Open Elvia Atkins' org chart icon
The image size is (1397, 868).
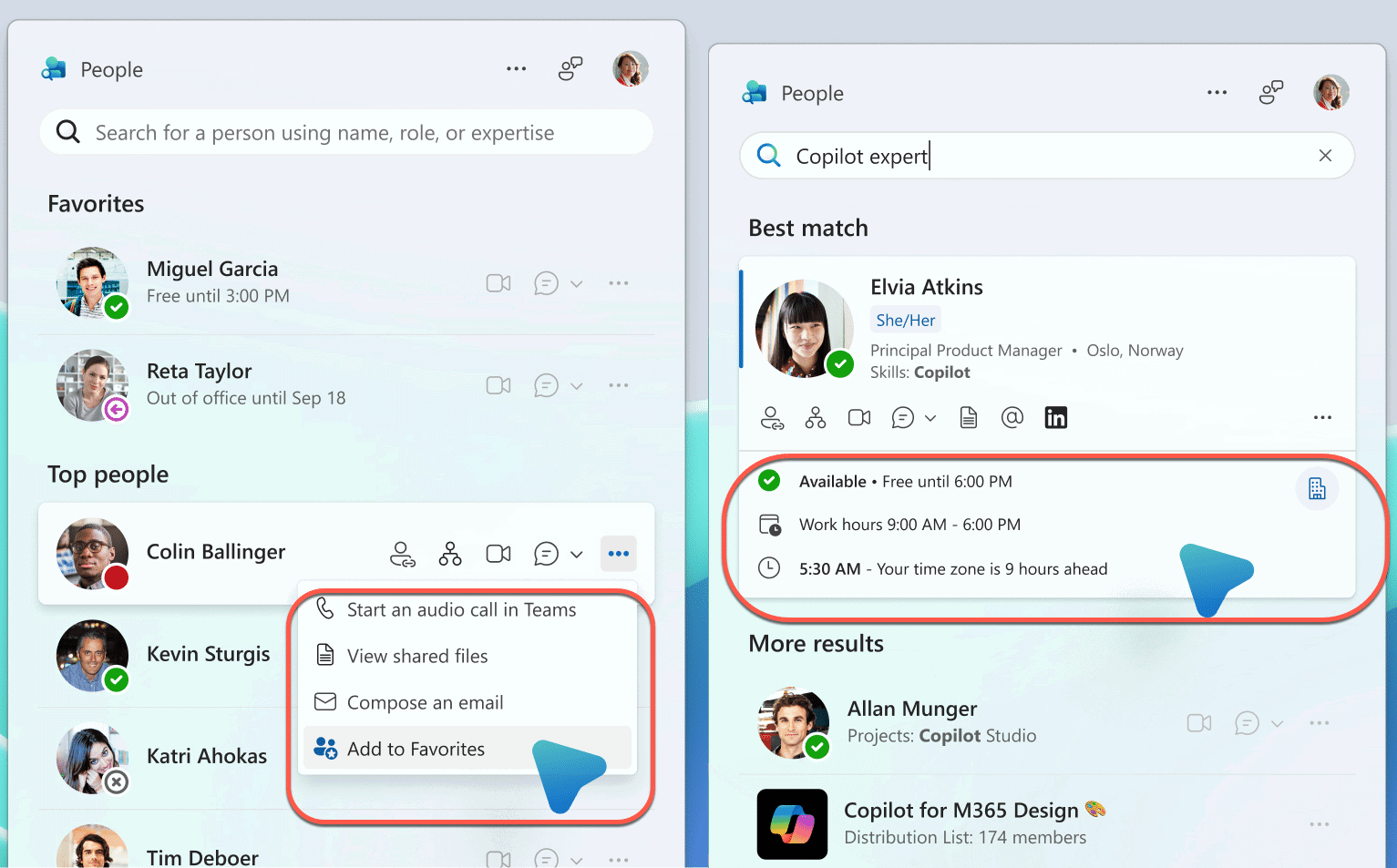[816, 418]
